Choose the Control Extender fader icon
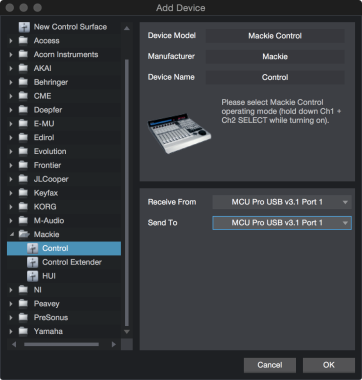 [x=32, y=262]
